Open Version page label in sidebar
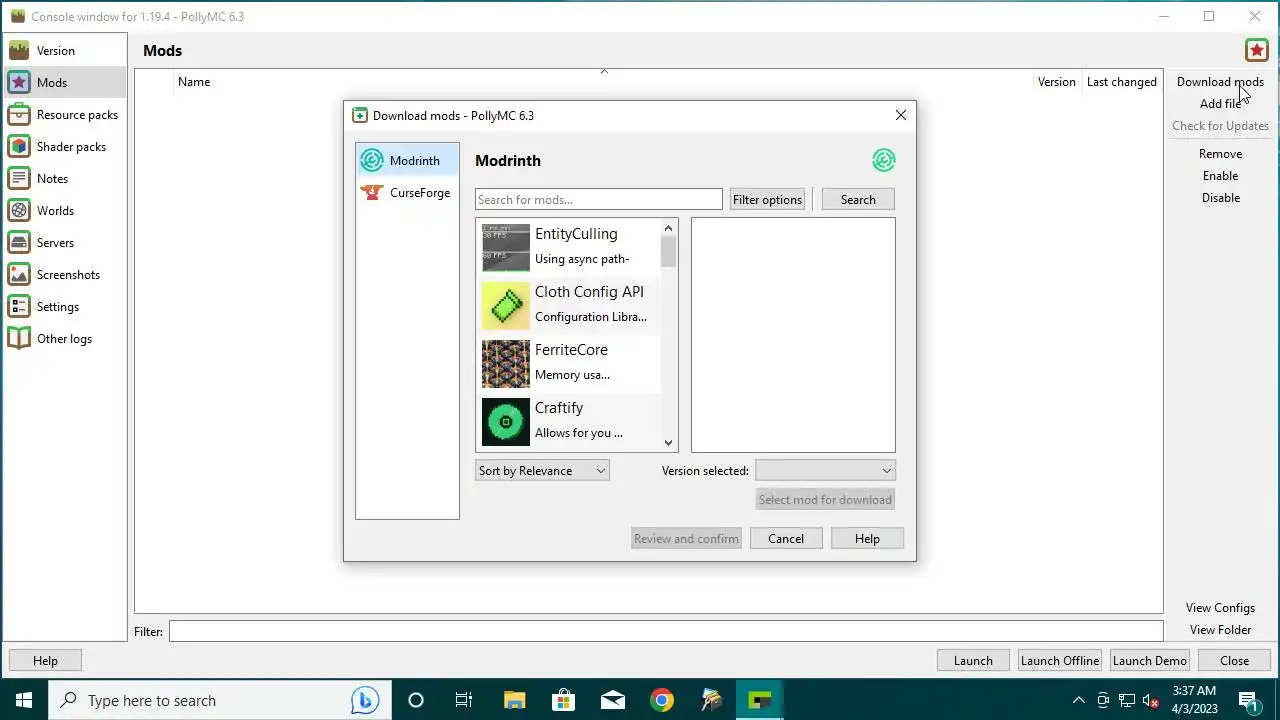Viewport: 1280px width, 720px height. 56,51
